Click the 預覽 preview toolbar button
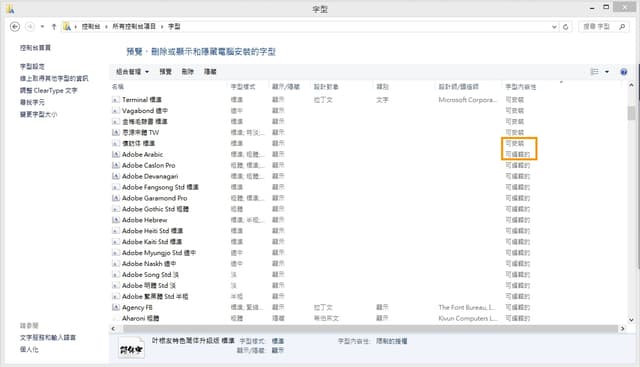 pos(165,72)
